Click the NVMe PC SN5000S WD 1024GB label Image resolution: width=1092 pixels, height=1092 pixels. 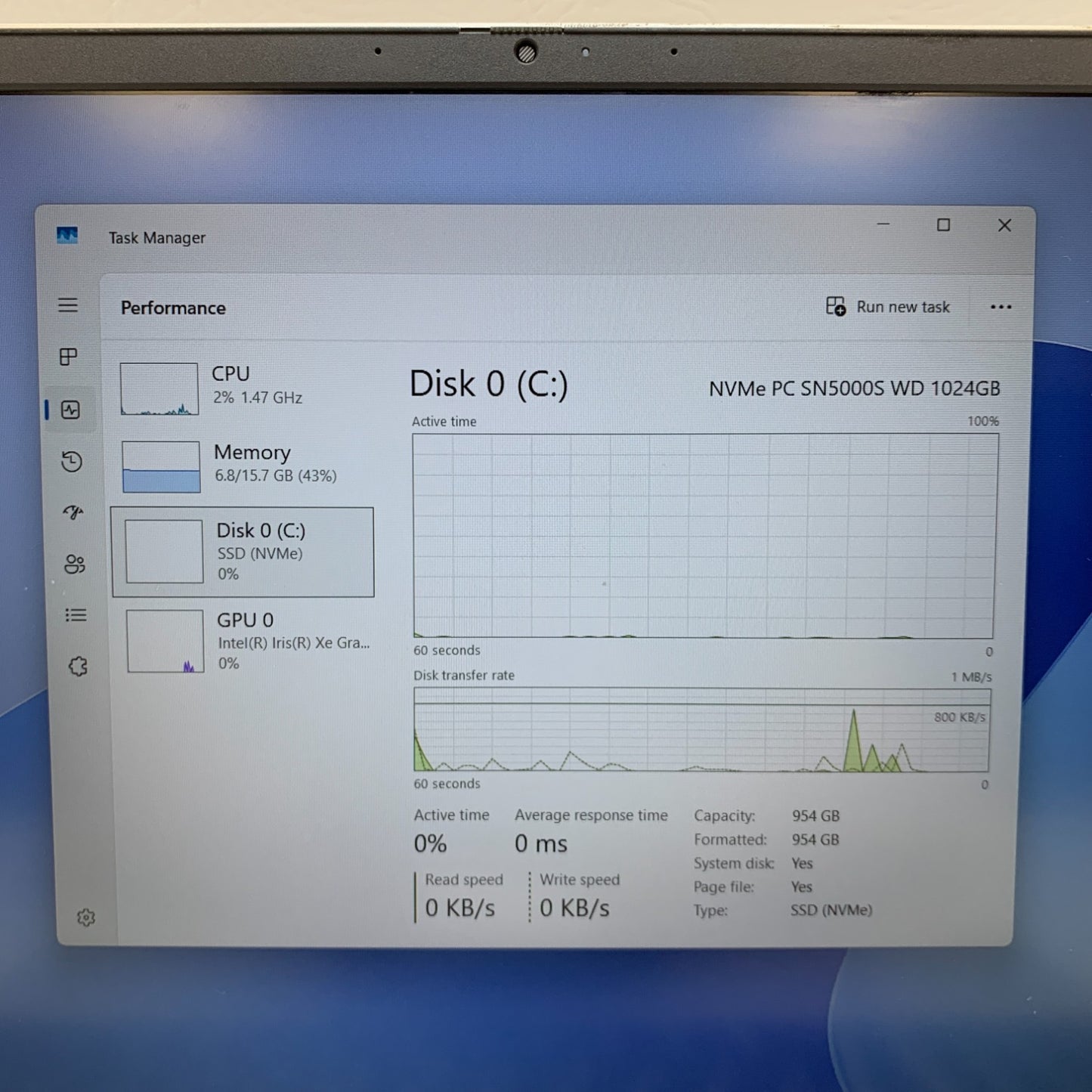(x=855, y=388)
